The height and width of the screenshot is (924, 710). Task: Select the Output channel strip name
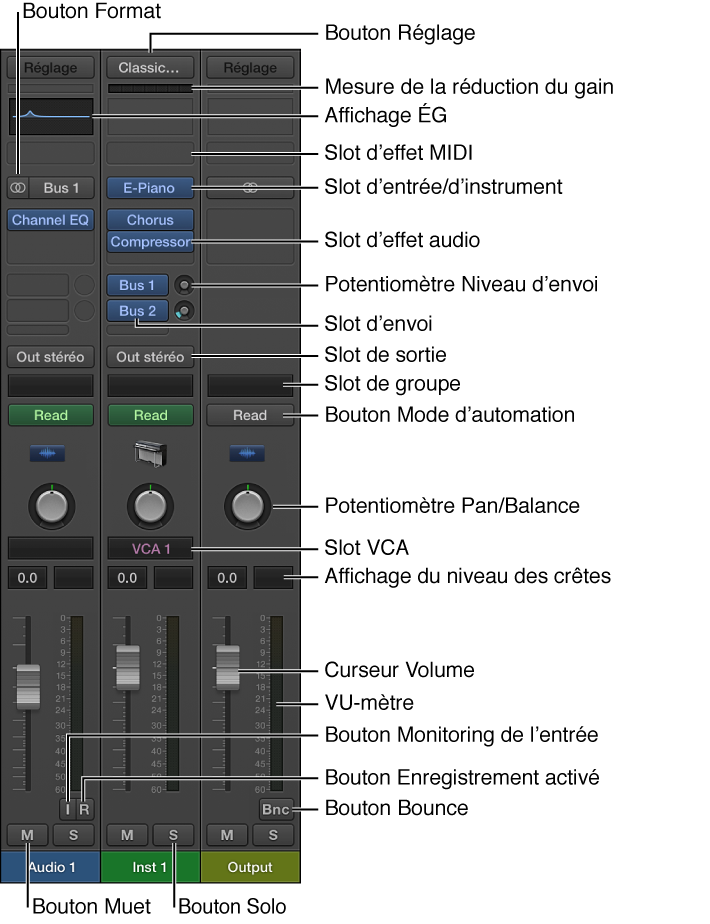(250, 867)
